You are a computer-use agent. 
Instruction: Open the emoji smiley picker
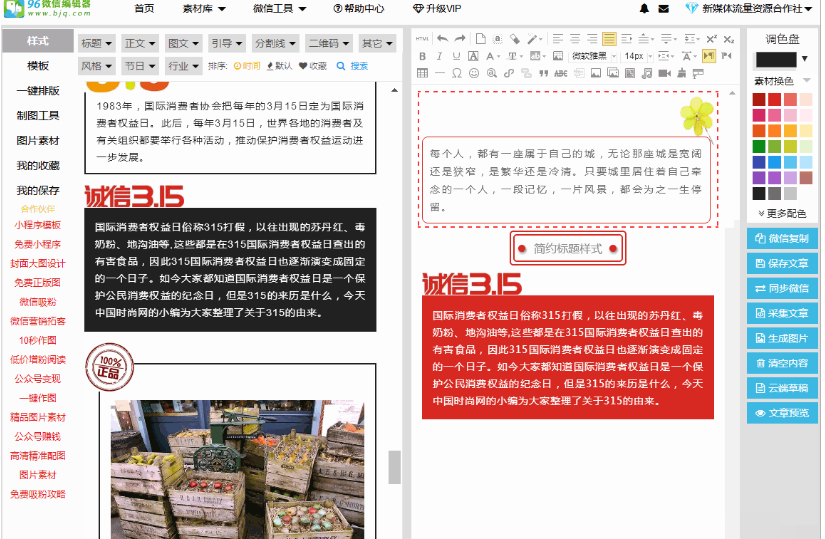(474, 73)
